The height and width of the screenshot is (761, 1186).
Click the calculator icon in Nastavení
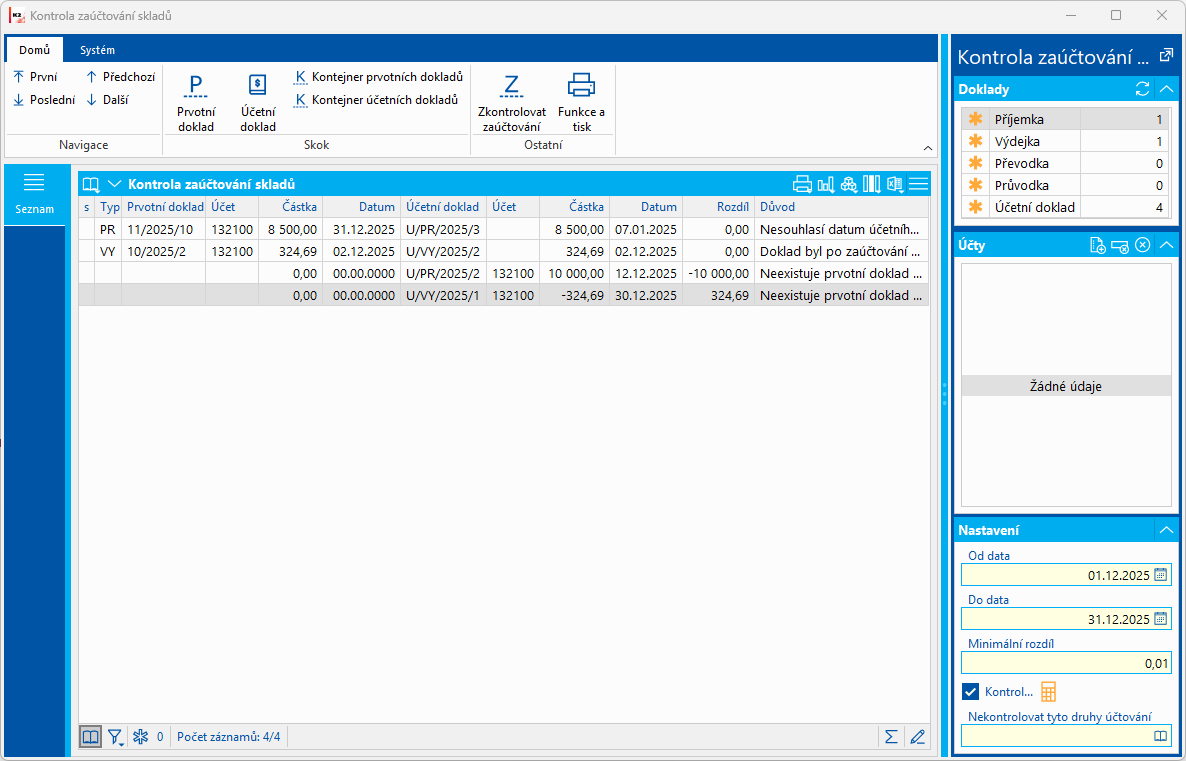[1048, 691]
